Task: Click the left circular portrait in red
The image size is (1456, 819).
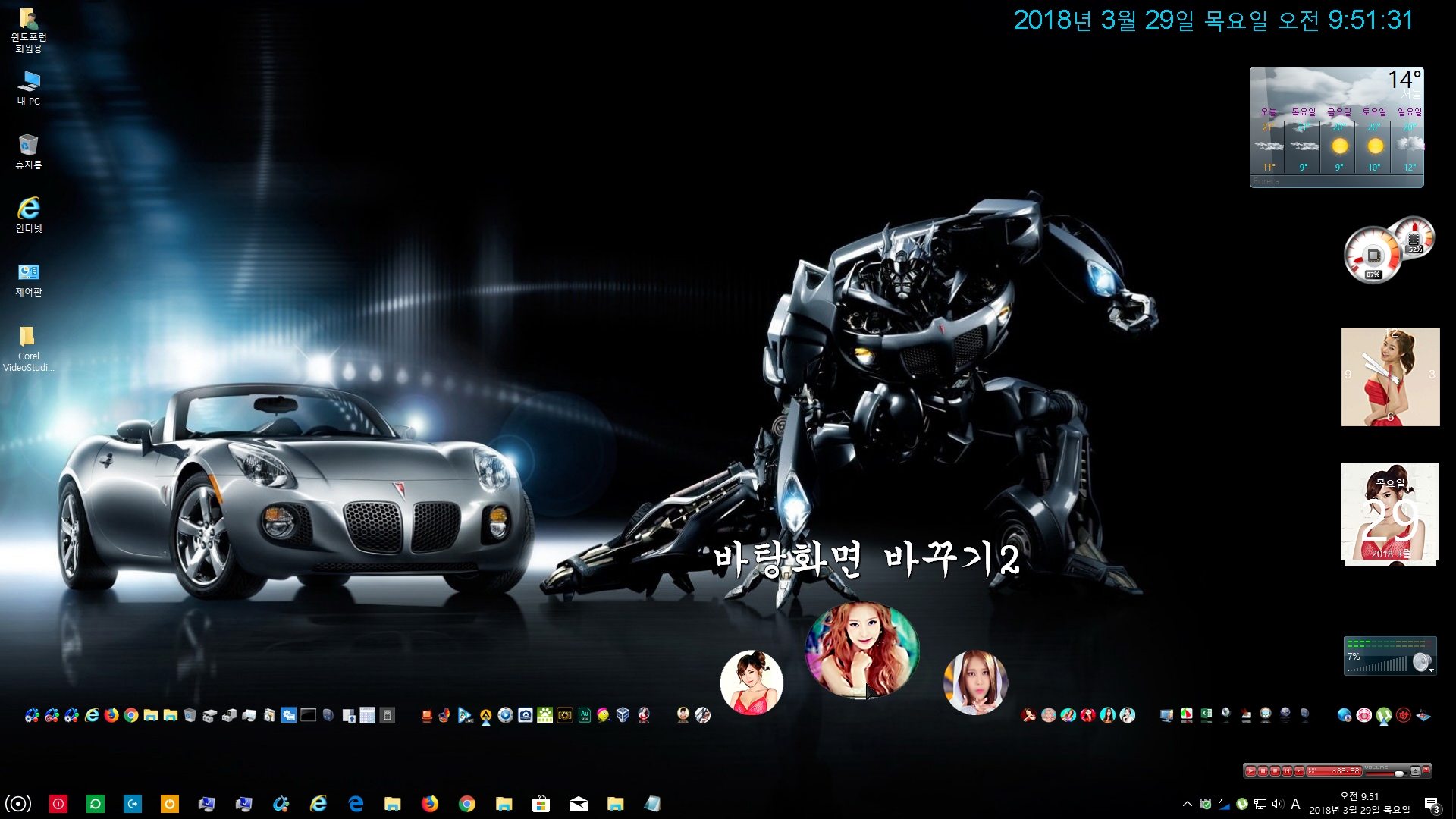Action: tap(752, 682)
